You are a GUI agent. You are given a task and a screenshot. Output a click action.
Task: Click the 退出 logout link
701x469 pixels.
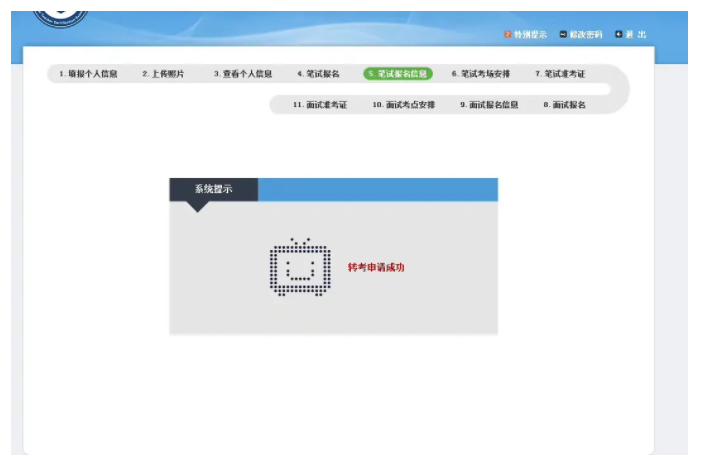tap(635, 34)
